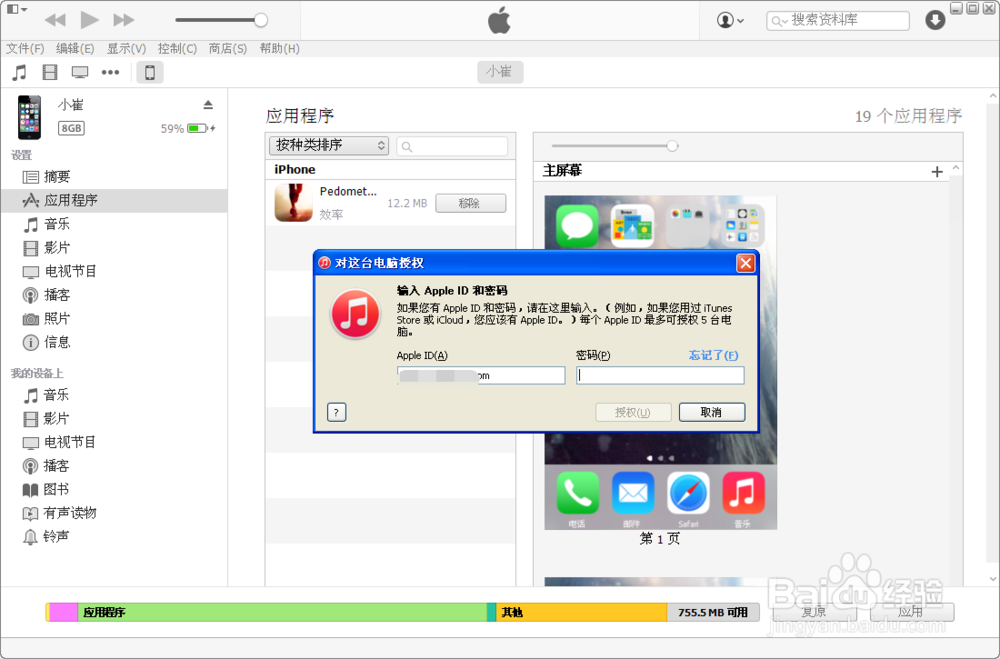This screenshot has height=659, width=1000.
Task: Select the iPhone device button
Action: pos(150,72)
